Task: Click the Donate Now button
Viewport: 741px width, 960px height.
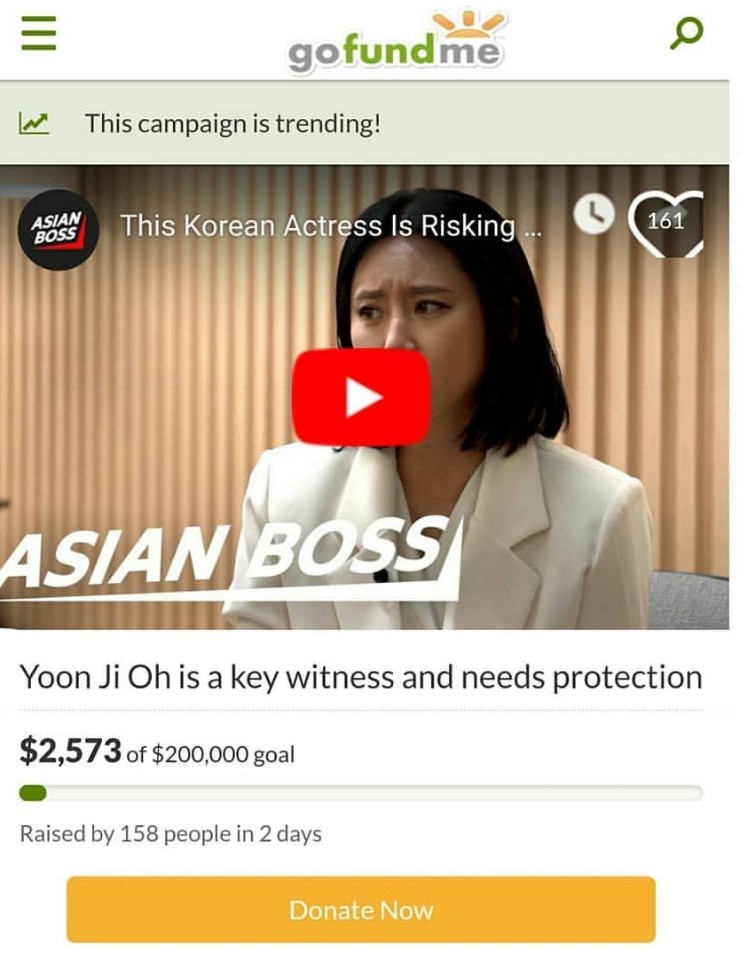Action: pos(361,910)
